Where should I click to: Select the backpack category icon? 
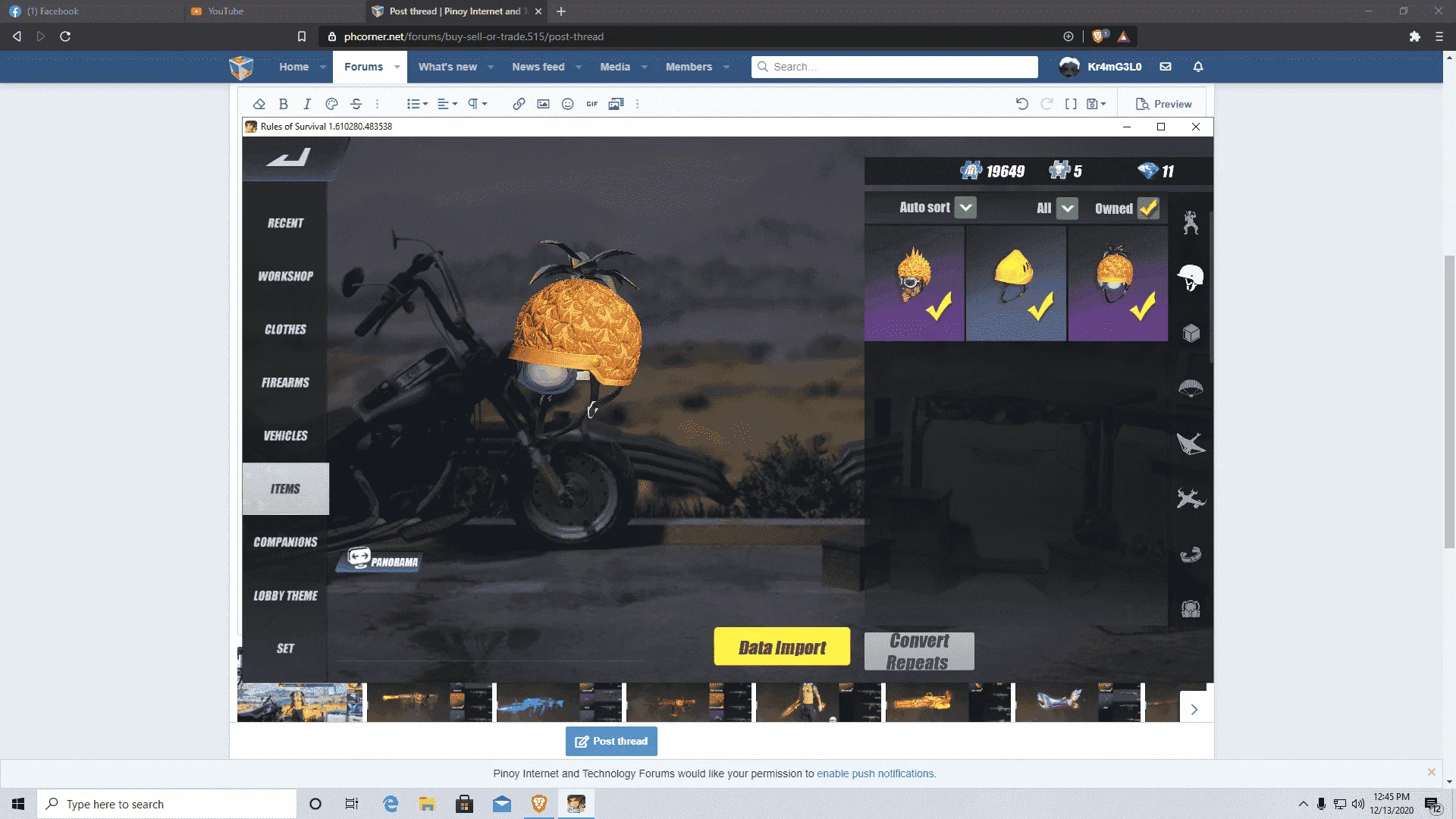1191,608
